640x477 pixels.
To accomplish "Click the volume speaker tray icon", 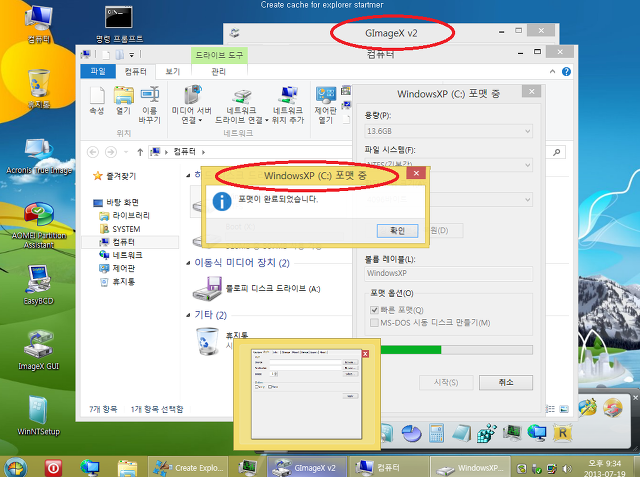I will (567, 469).
